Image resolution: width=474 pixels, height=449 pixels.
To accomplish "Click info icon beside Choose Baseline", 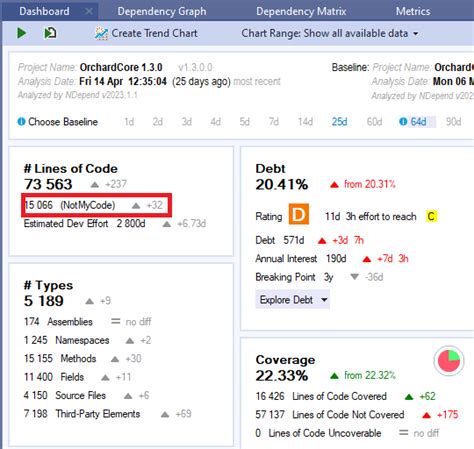I will point(21,122).
